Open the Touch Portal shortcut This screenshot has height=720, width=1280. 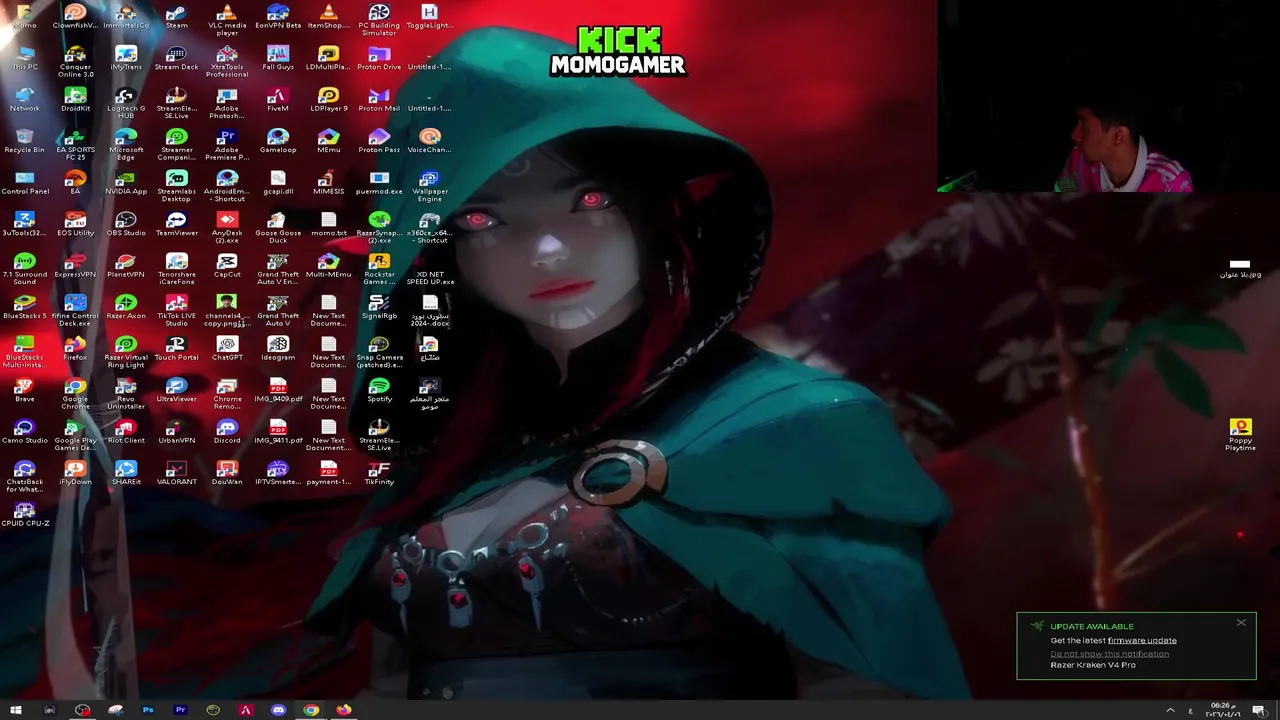pyautogui.click(x=176, y=349)
